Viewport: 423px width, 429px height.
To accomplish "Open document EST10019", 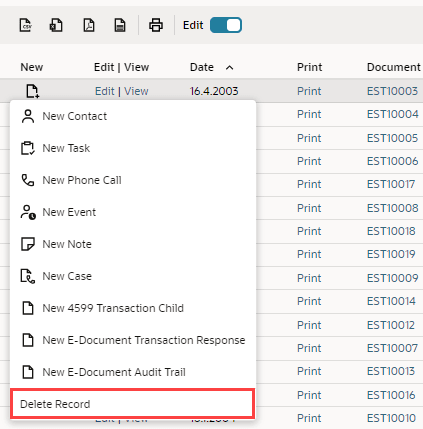I will click(x=391, y=254).
